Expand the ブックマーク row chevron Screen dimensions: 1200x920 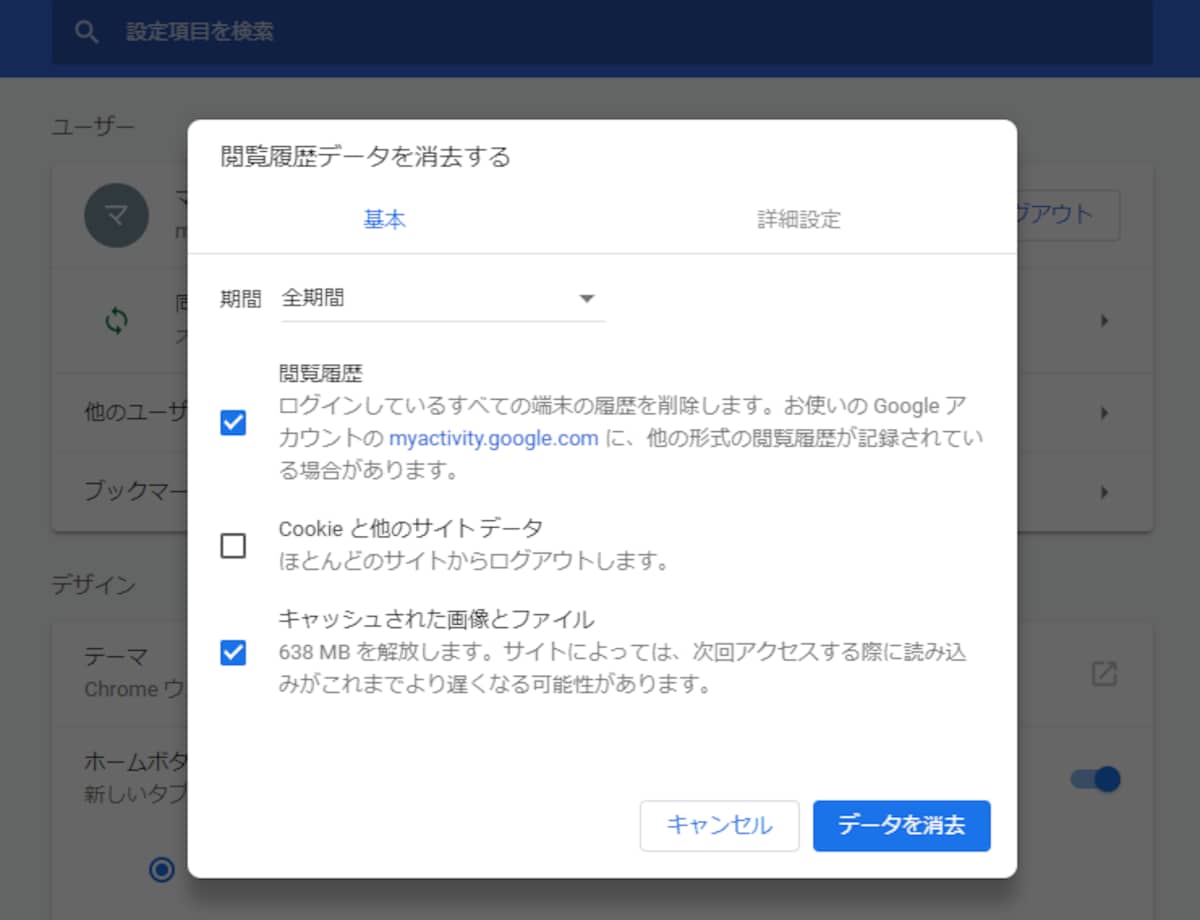pos(1105,492)
